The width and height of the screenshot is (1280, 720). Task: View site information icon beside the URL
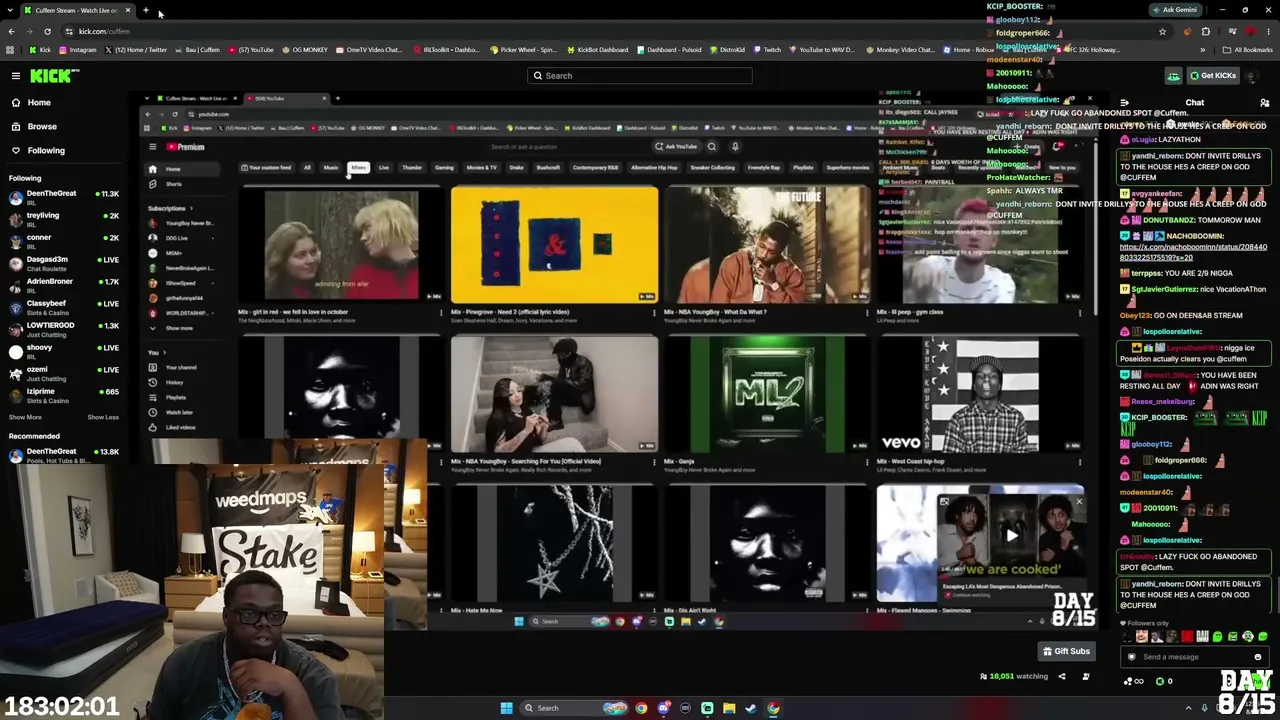pyautogui.click(x=69, y=32)
